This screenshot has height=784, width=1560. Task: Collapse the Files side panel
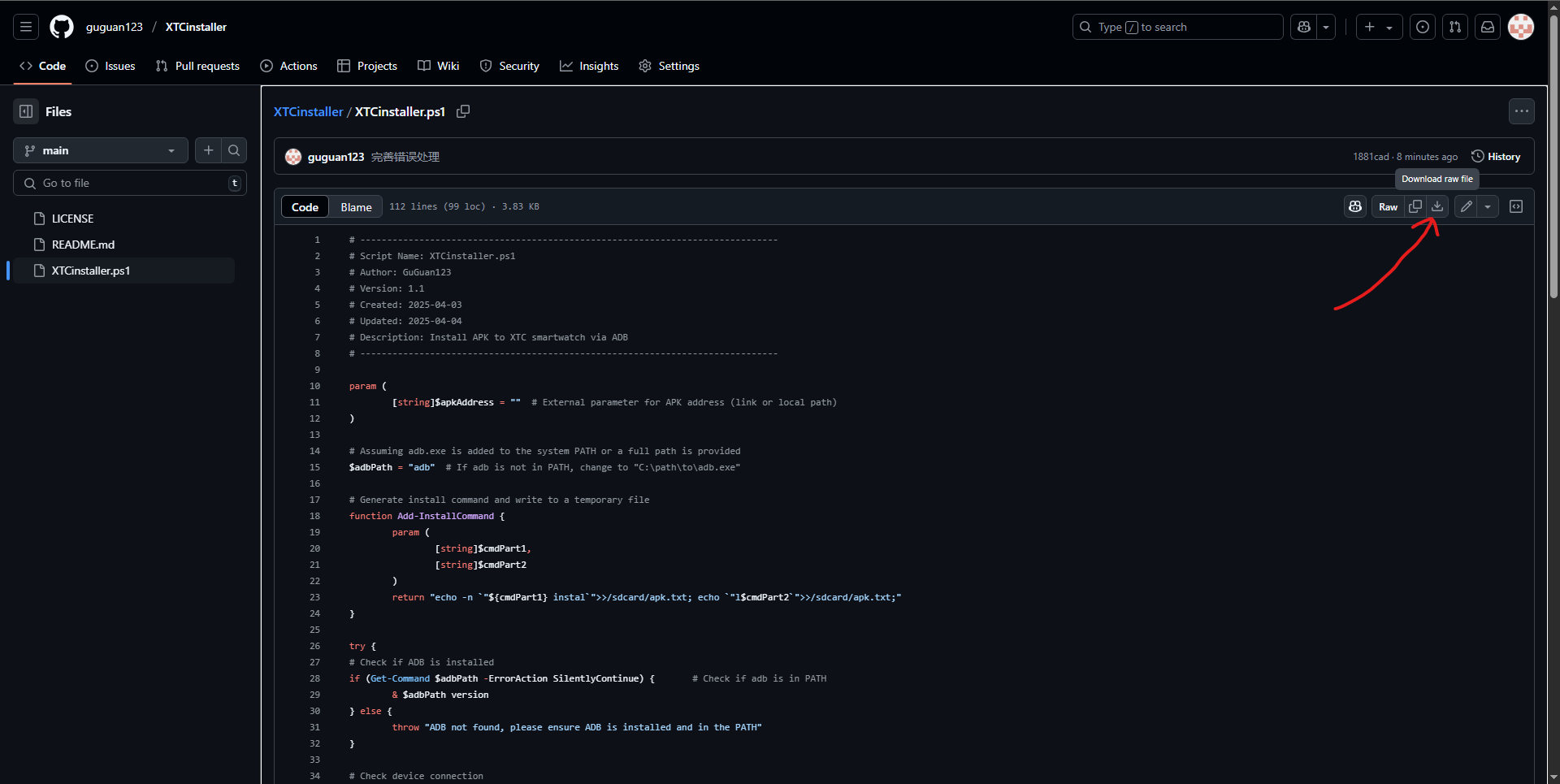(x=26, y=111)
